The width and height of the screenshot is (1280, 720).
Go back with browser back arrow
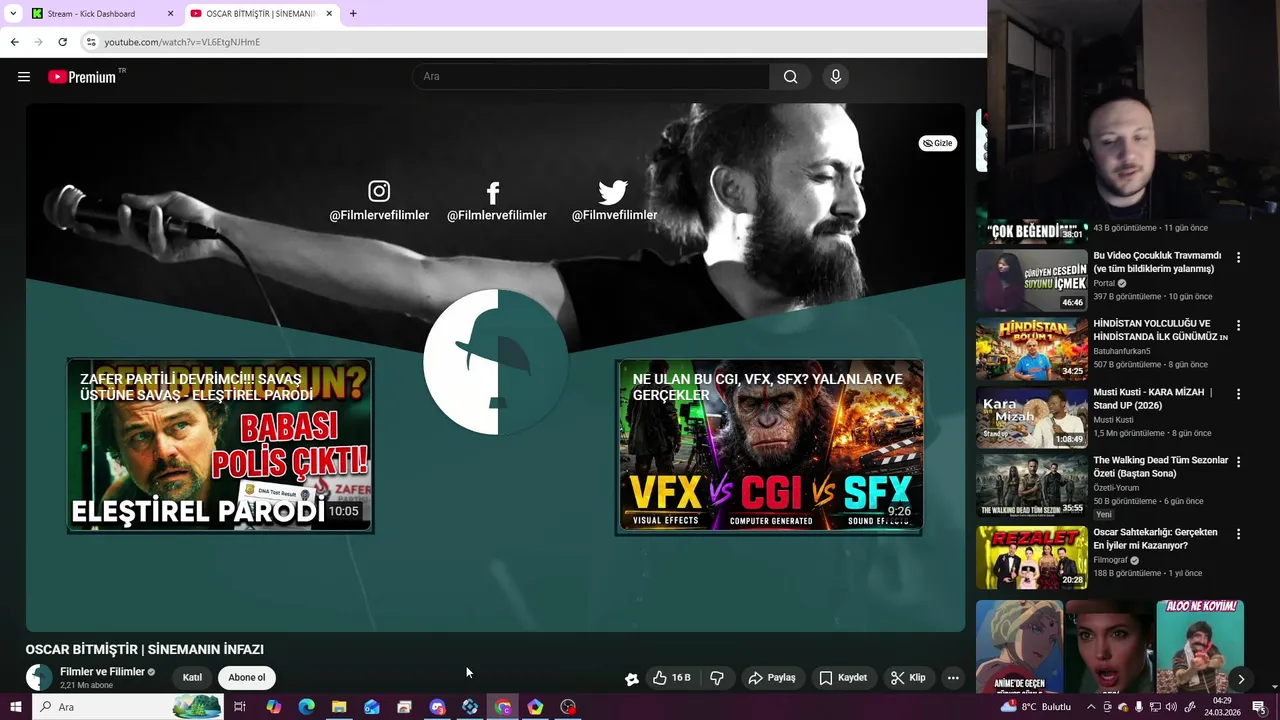click(15, 42)
